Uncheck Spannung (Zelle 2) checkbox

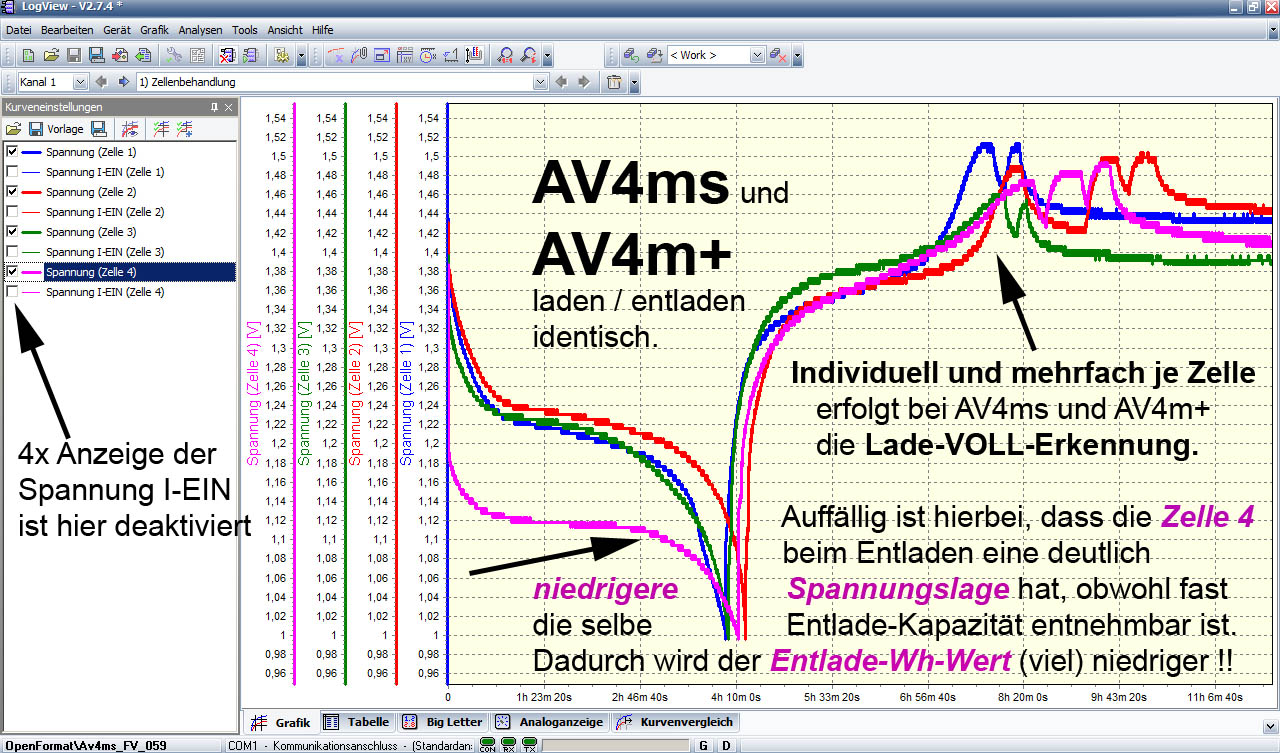tap(12, 192)
